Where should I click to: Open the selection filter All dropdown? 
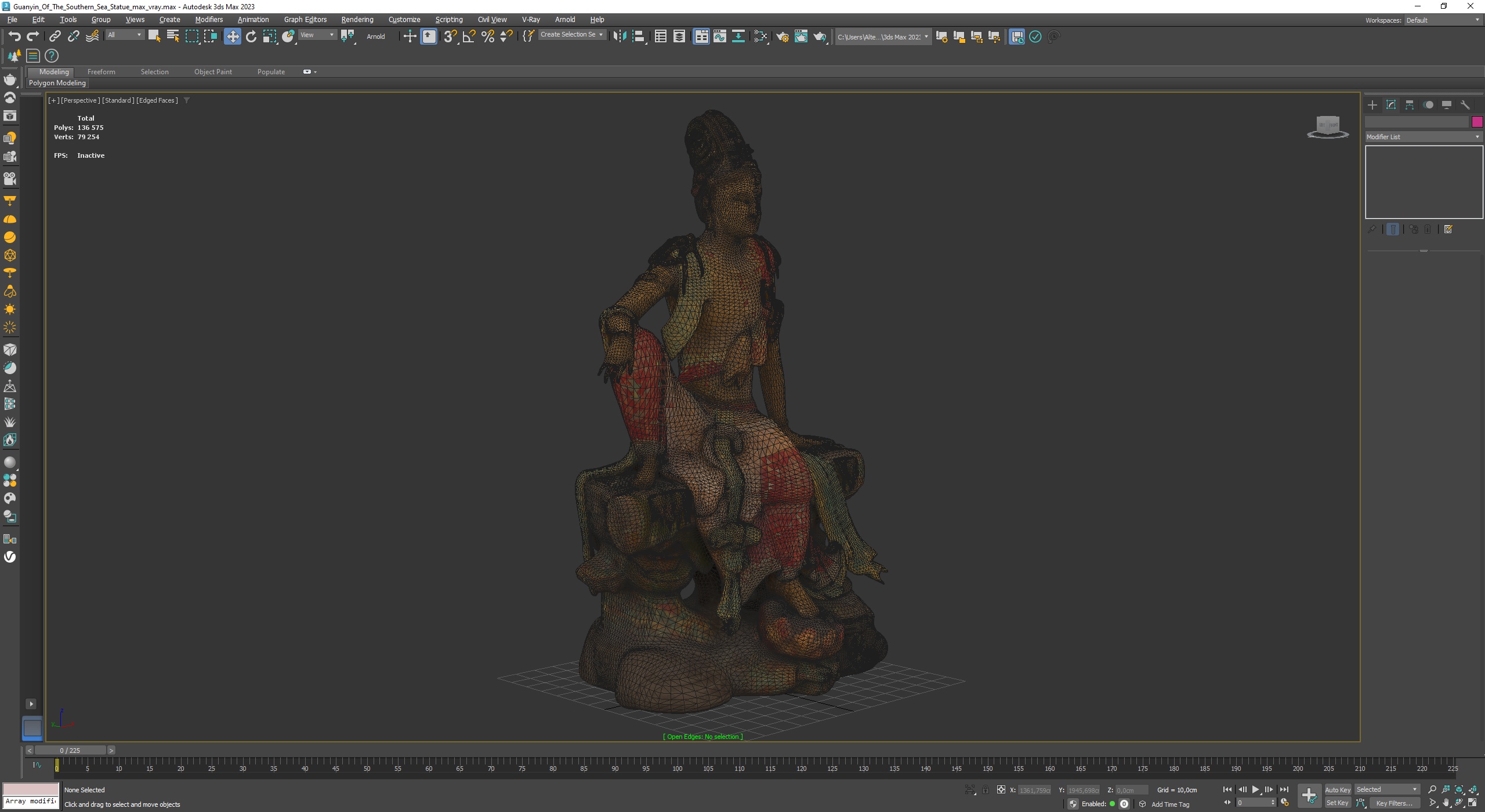click(x=125, y=35)
